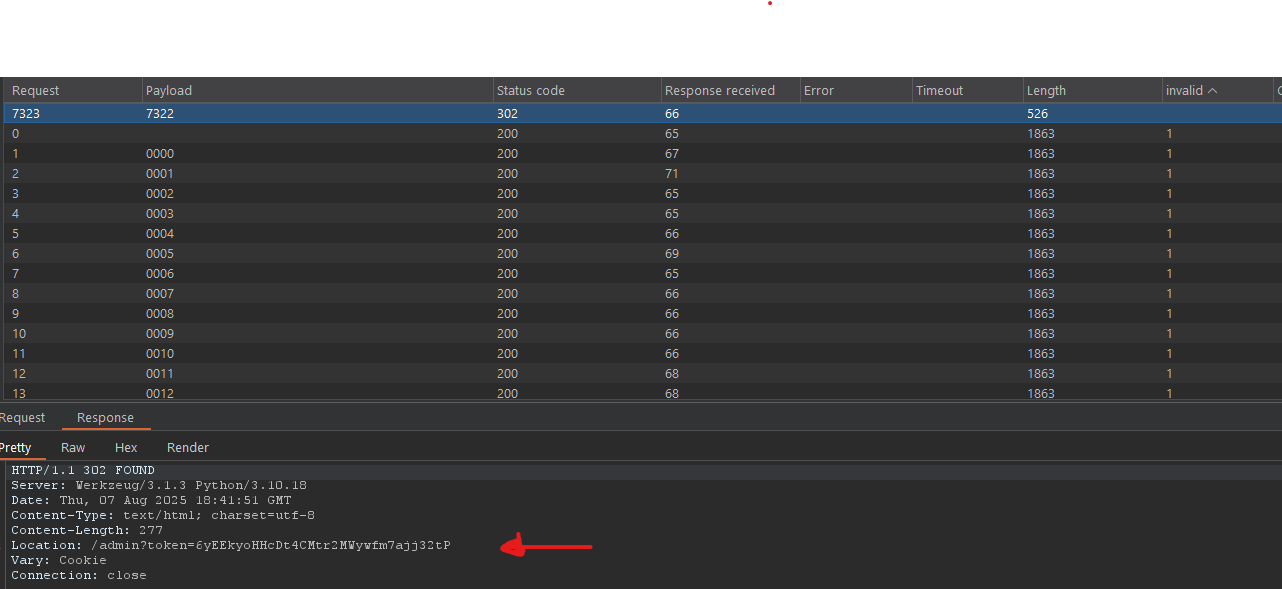Click the Timeout column header
1282x589 pixels.
tap(939, 91)
